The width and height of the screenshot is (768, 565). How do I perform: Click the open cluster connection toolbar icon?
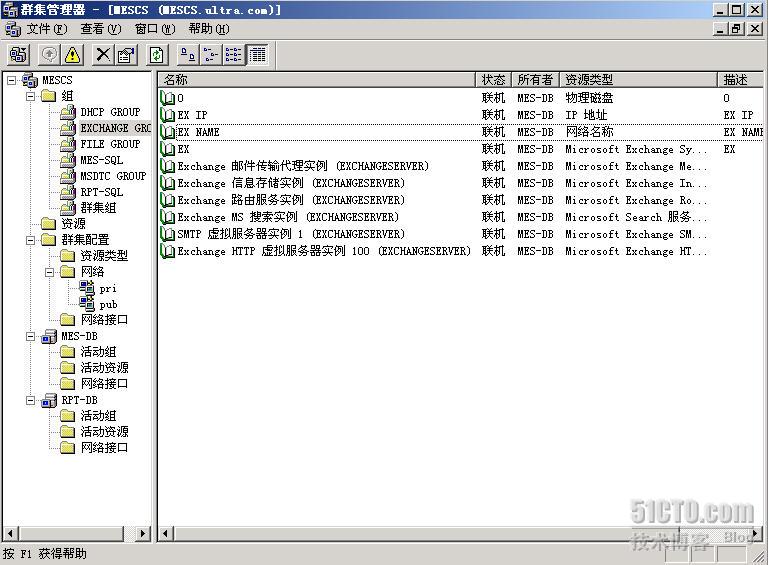(x=19, y=54)
